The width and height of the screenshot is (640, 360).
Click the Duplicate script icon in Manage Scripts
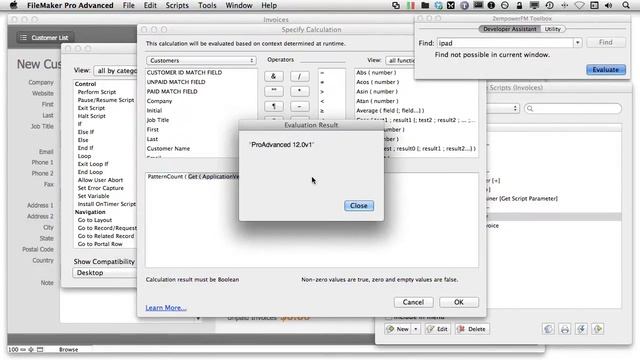[549, 329]
